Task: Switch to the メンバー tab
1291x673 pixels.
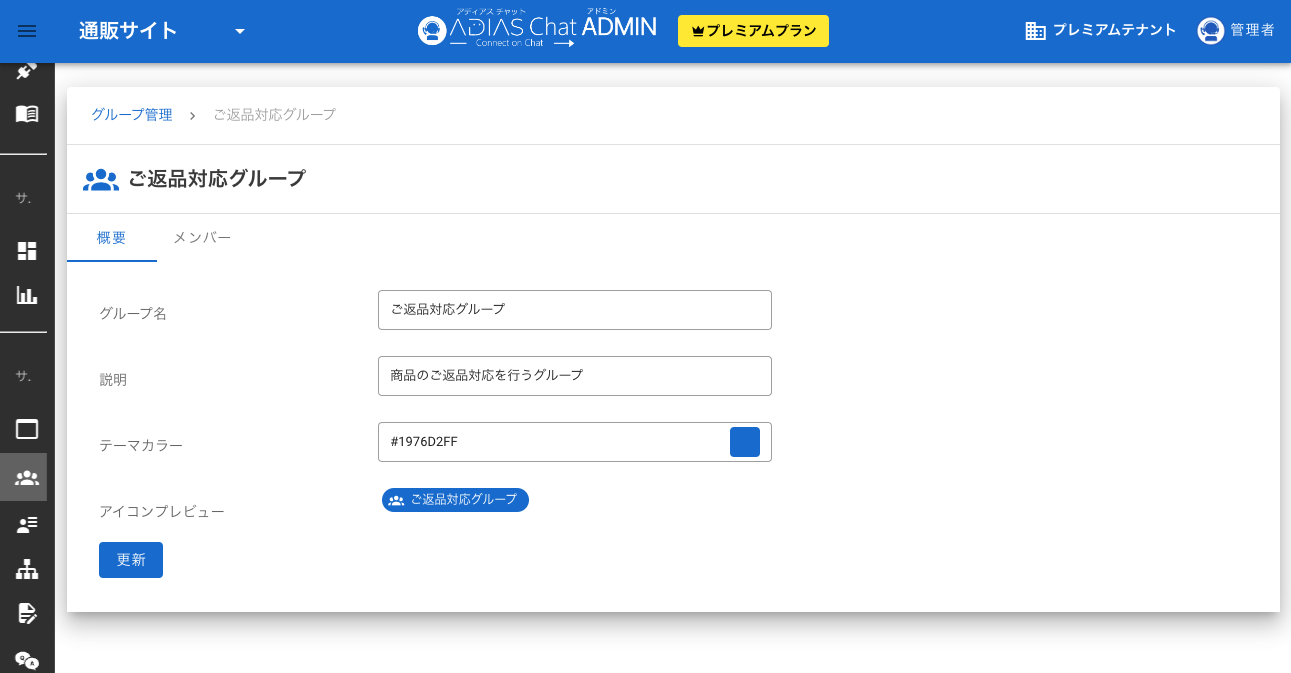Action: click(x=200, y=238)
